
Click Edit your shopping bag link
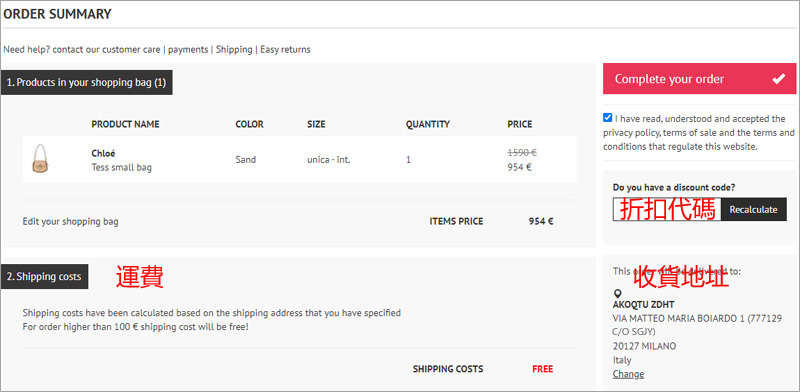pyautogui.click(x=70, y=222)
